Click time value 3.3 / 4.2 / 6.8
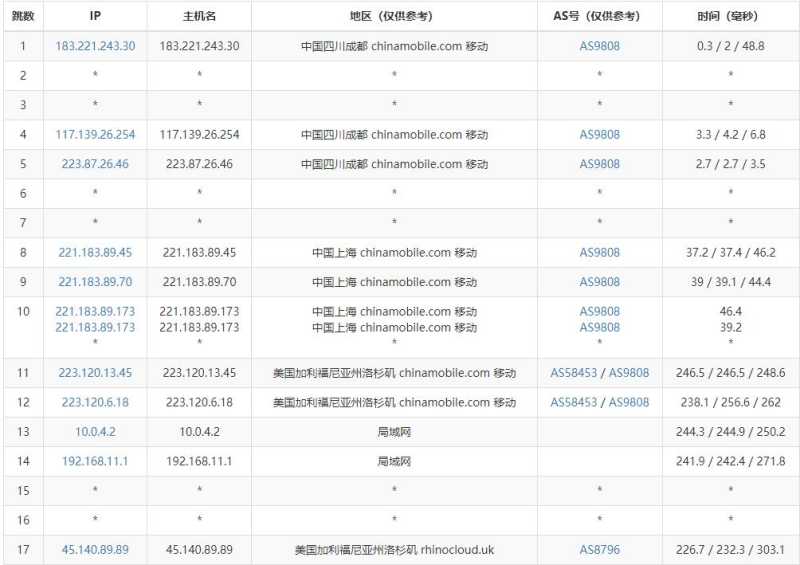This screenshot has height=565, width=800. (x=731, y=135)
